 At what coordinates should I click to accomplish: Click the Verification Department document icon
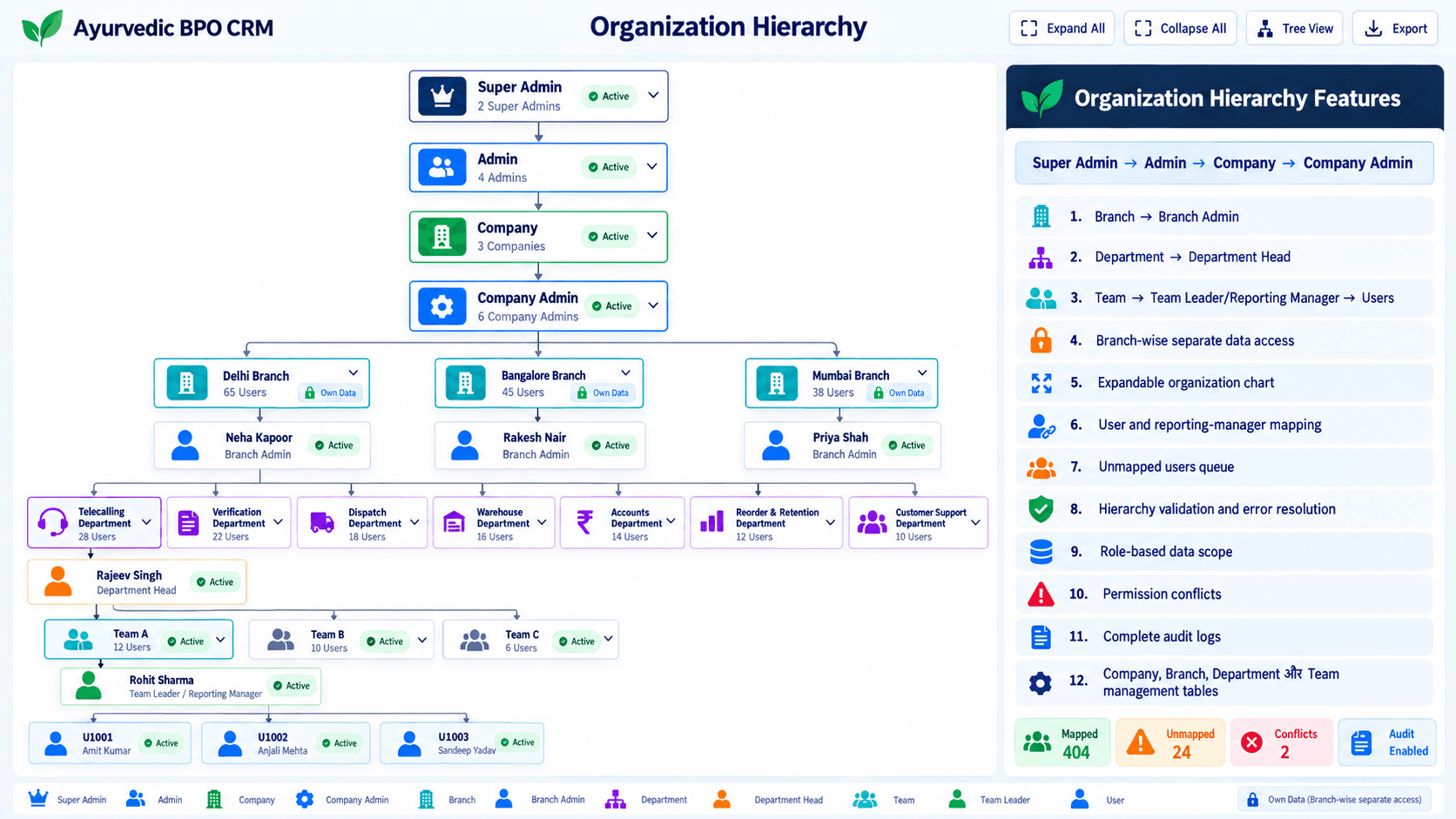tap(188, 522)
